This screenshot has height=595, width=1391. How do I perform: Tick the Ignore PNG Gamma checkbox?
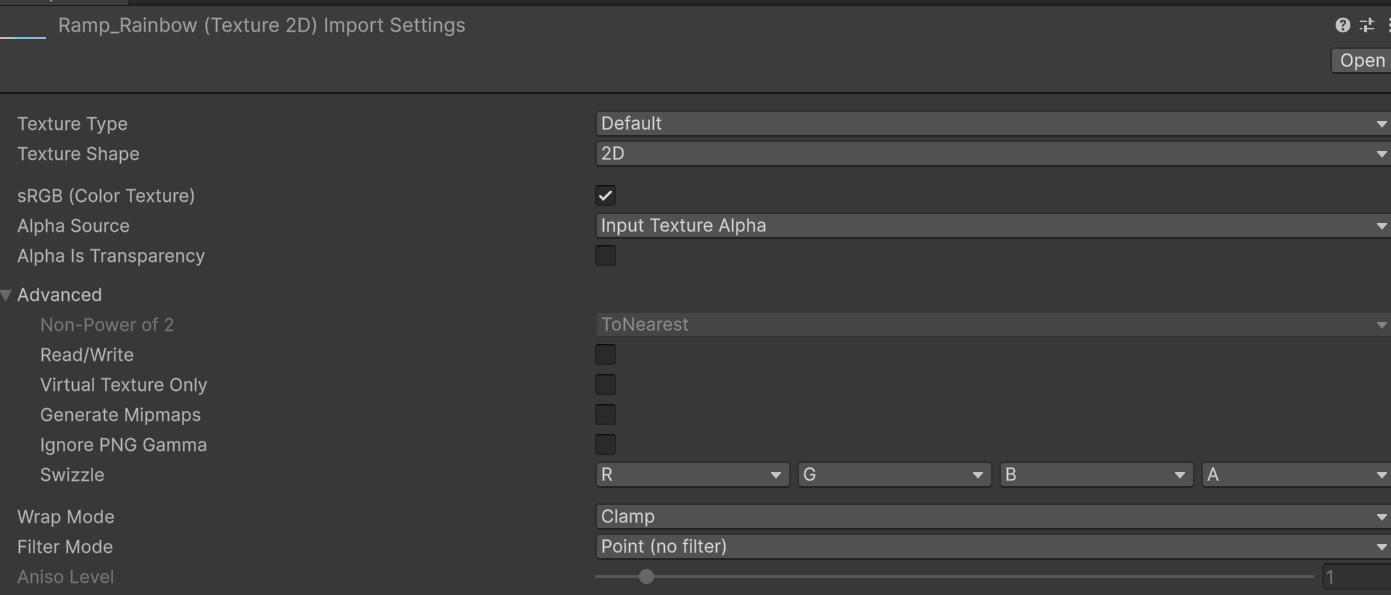tap(605, 445)
